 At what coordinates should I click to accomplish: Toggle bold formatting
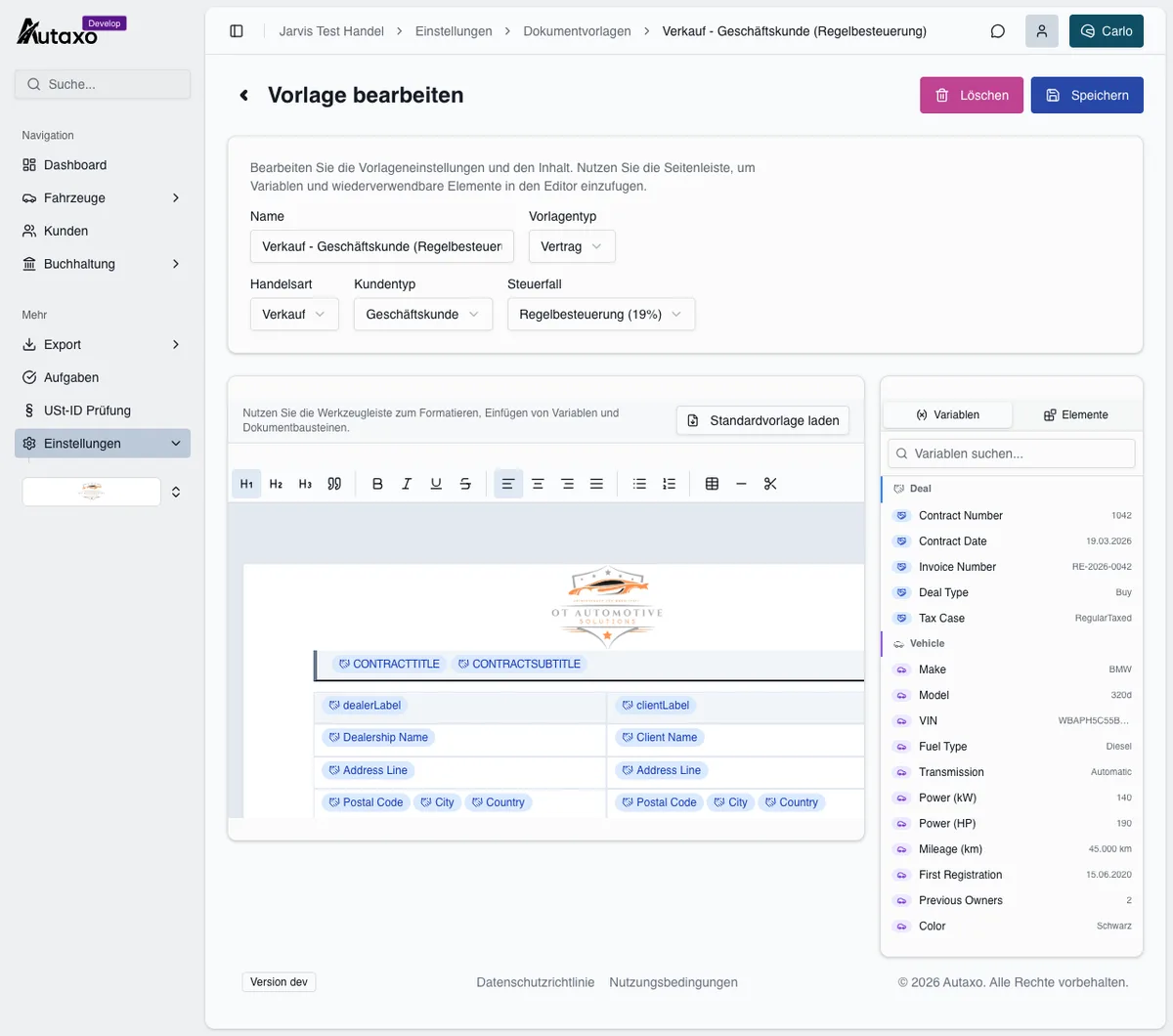click(377, 484)
